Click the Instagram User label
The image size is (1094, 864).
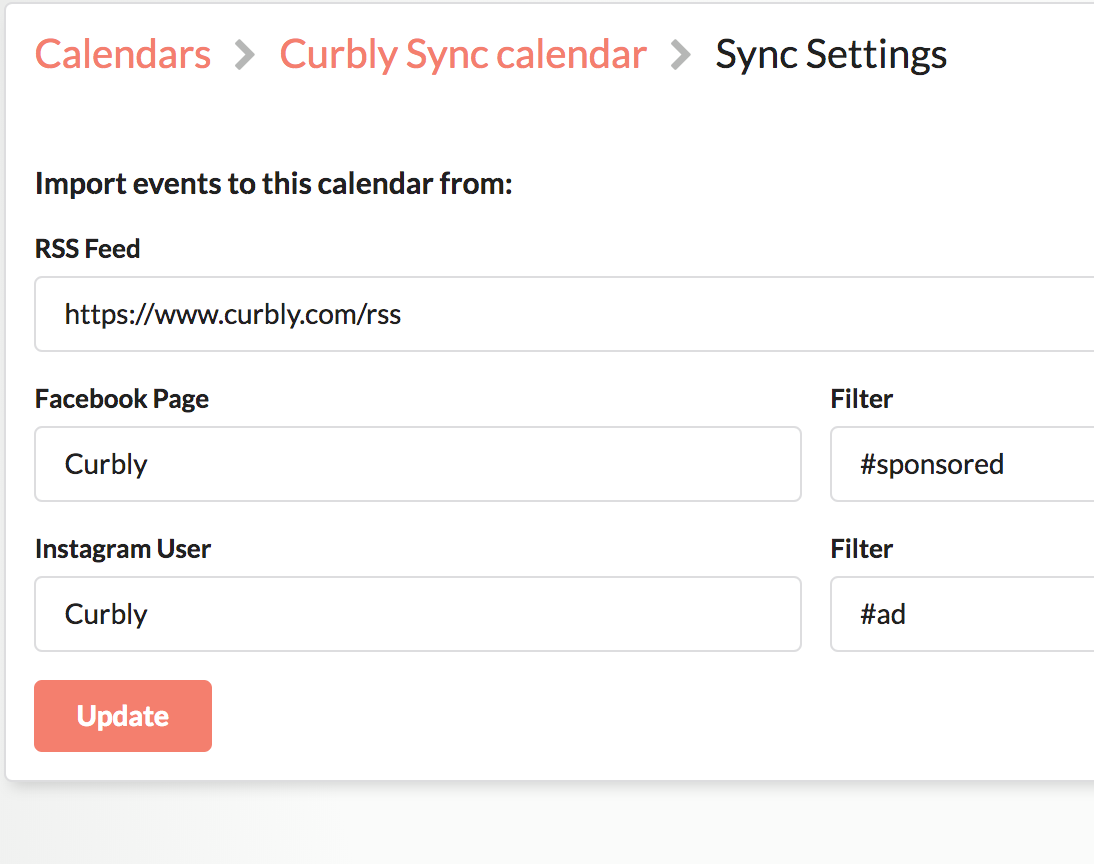coord(123,549)
